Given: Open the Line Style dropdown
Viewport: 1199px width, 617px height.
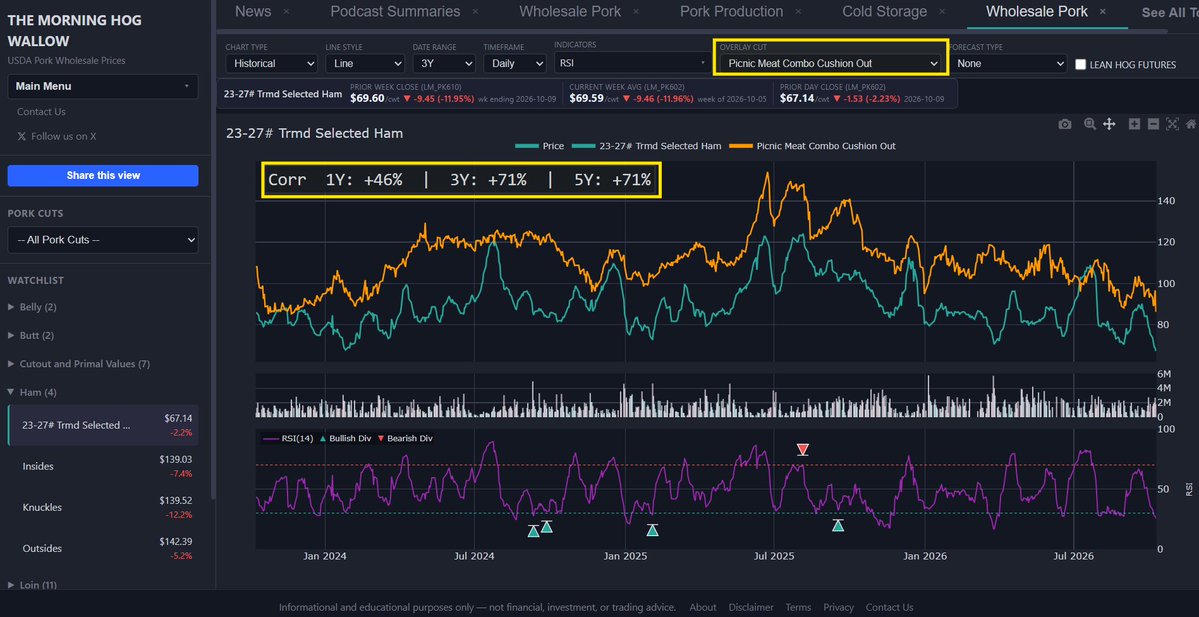Looking at the screenshot, I should pyautogui.click(x=365, y=63).
